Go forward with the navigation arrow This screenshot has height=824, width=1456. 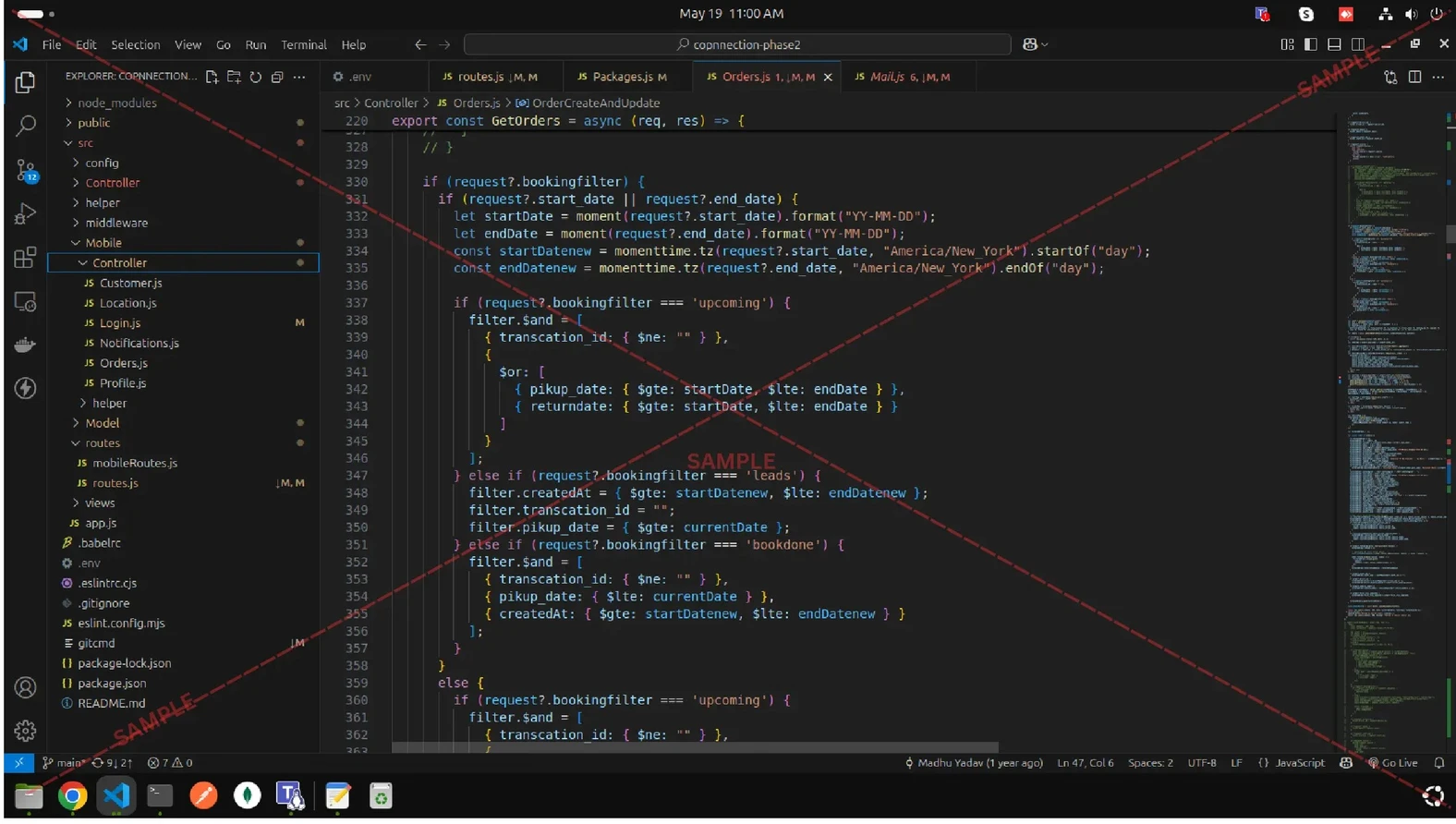(x=444, y=44)
